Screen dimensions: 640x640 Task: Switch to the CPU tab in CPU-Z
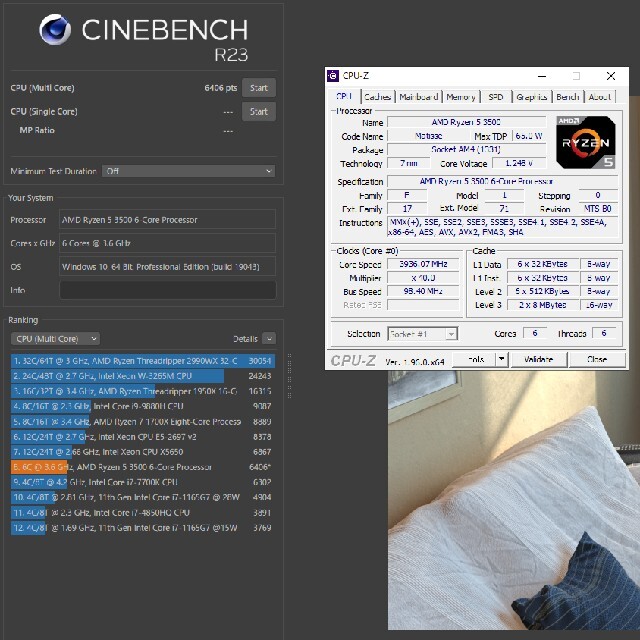(x=344, y=96)
